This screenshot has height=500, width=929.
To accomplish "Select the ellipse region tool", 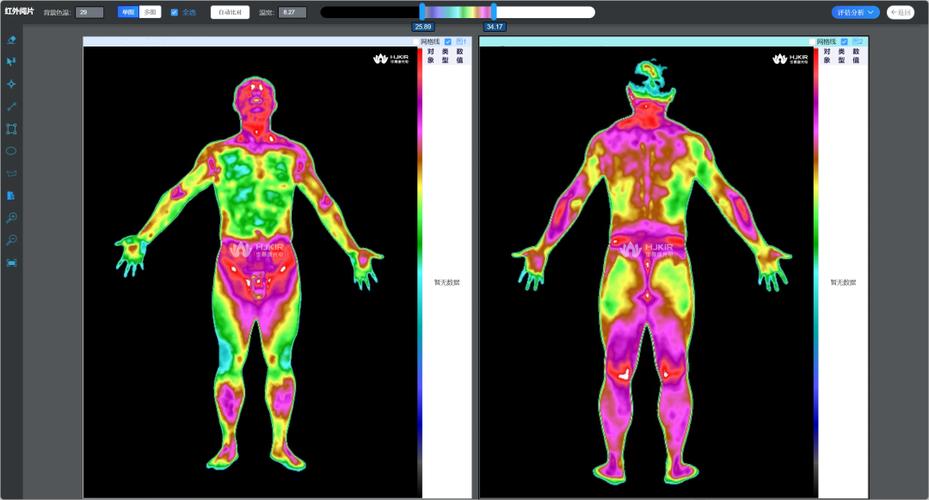I will [11, 151].
